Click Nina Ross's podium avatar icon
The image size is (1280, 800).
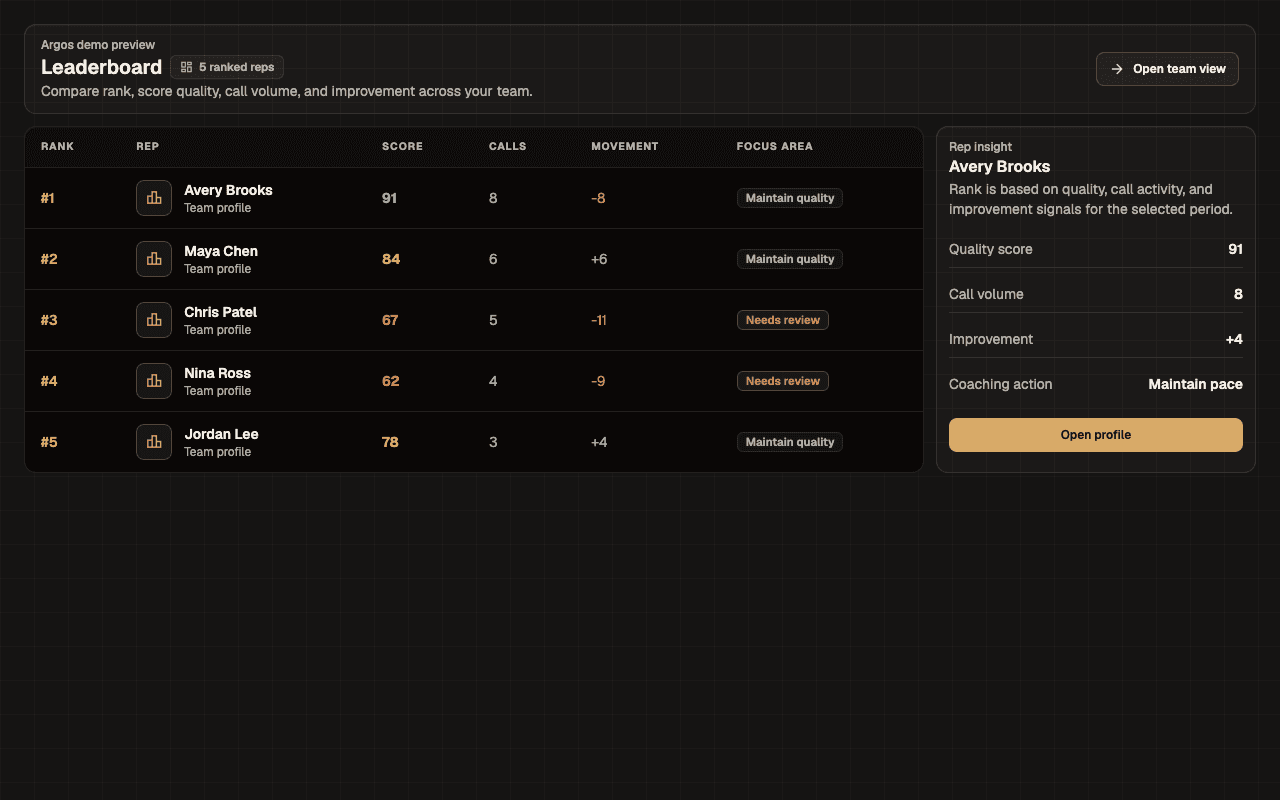[154, 381]
